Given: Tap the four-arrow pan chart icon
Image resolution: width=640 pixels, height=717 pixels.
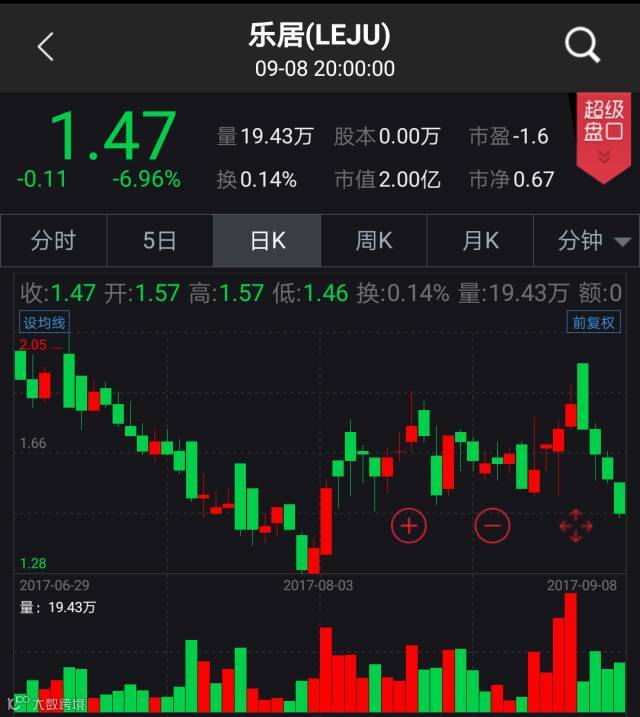Looking at the screenshot, I should (x=576, y=525).
